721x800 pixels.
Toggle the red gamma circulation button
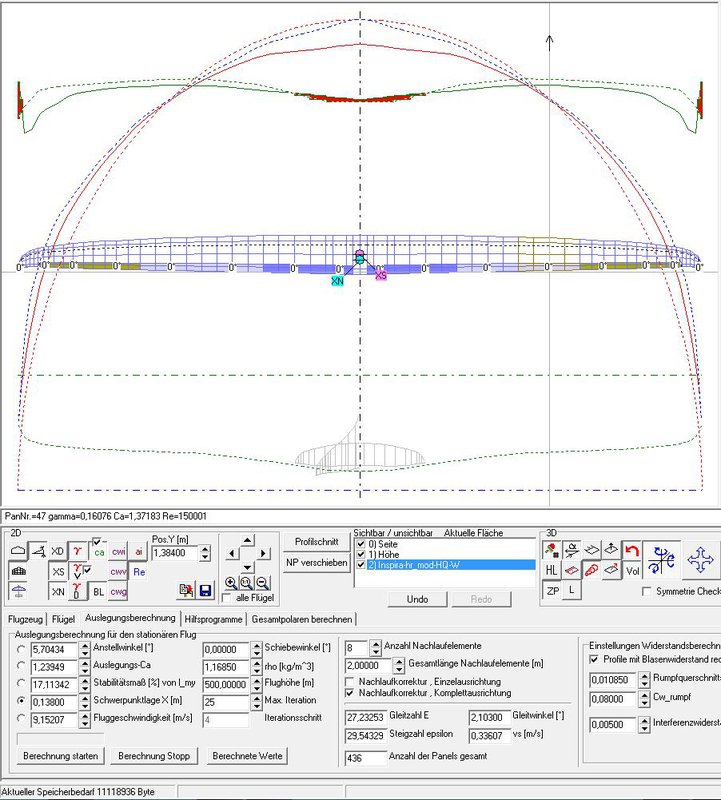pos(78,551)
